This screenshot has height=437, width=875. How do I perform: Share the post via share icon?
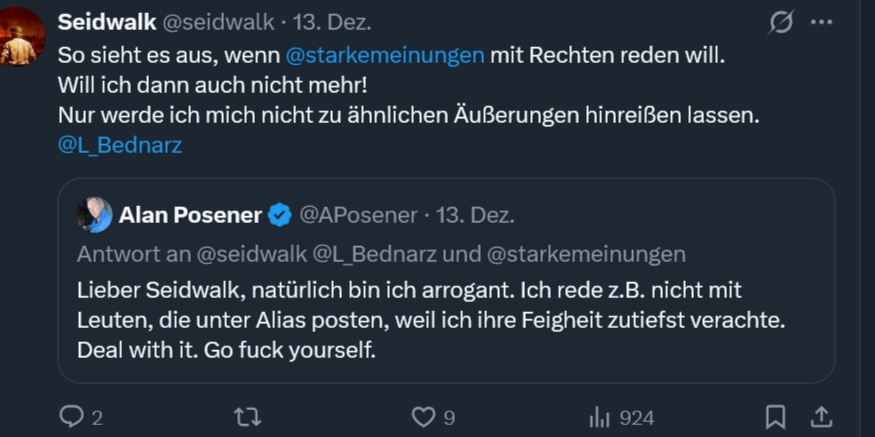821,416
